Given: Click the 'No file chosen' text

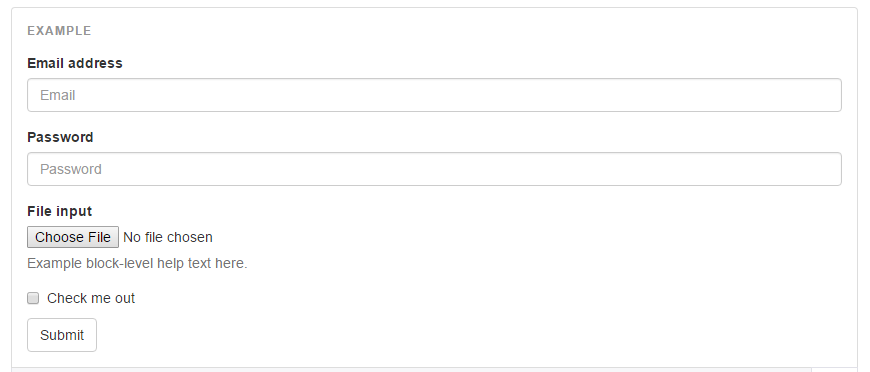Looking at the screenshot, I should coord(168,237).
